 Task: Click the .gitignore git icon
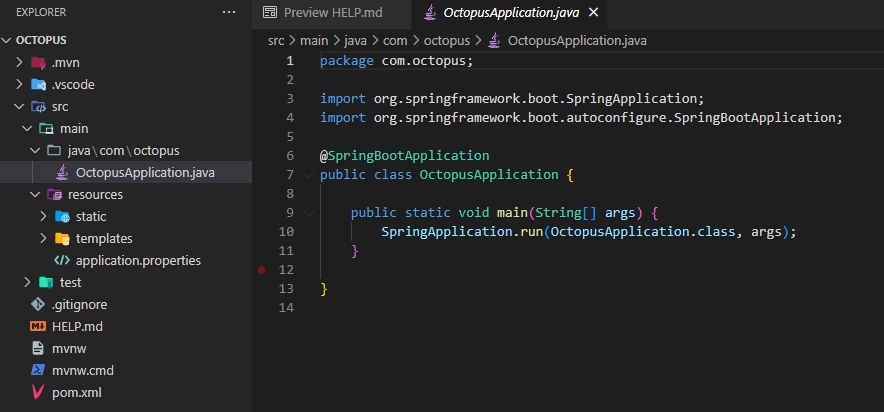pos(38,304)
